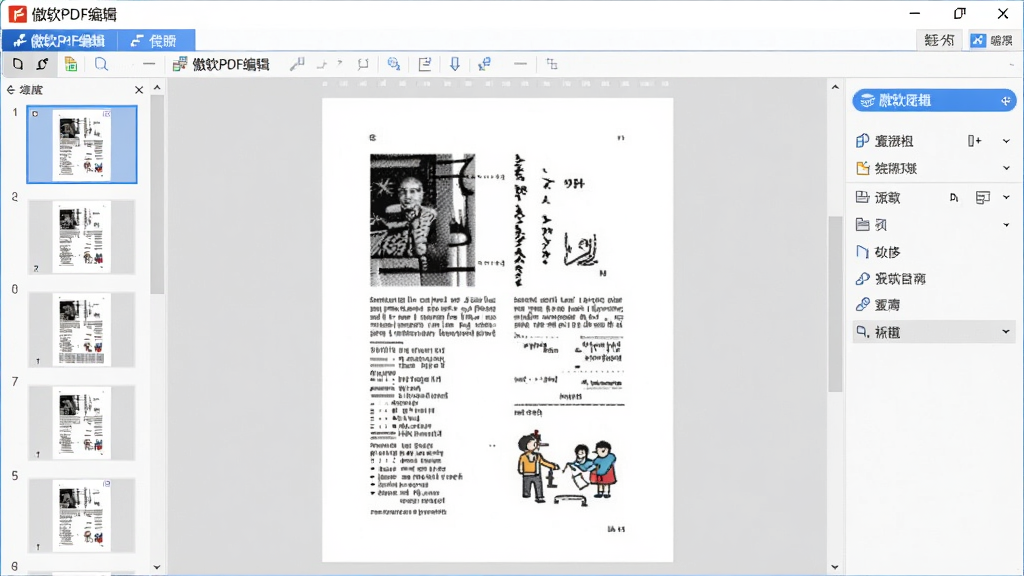Viewport: 1024px width, 576px height.
Task: Click the cartoon illustration on the PDF page
Action: (x=566, y=468)
